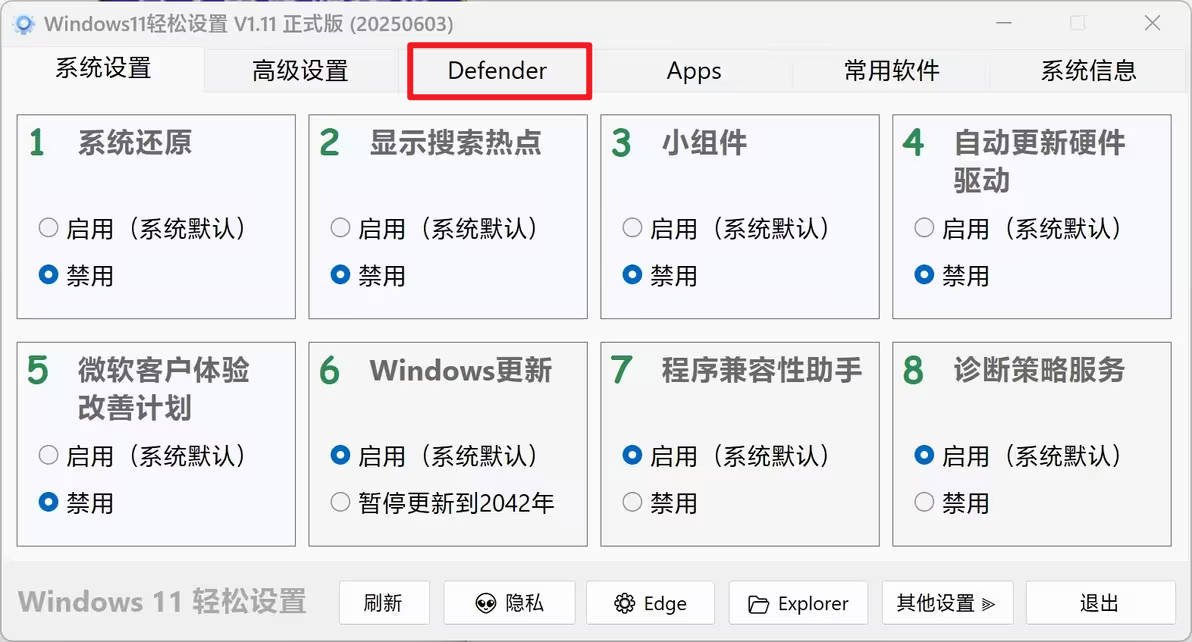The image size is (1192, 642).
Task: Go to the Apps tab
Action: (x=694, y=71)
